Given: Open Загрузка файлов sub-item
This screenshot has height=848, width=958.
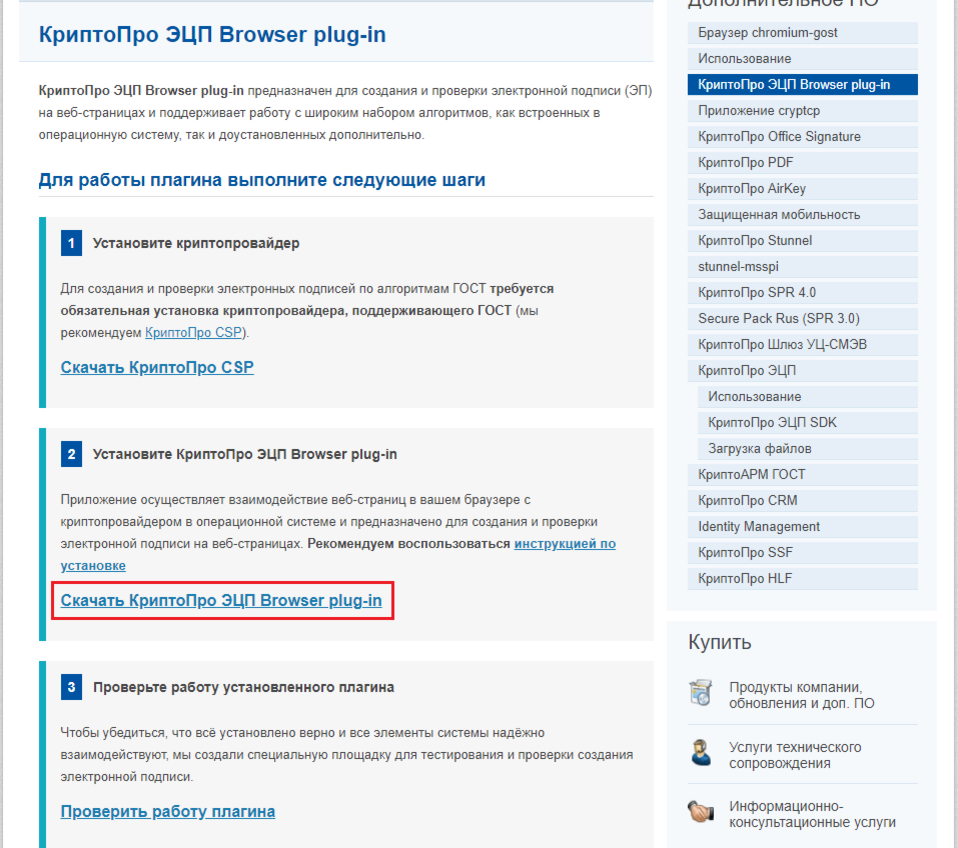Looking at the screenshot, I should 807,448.
